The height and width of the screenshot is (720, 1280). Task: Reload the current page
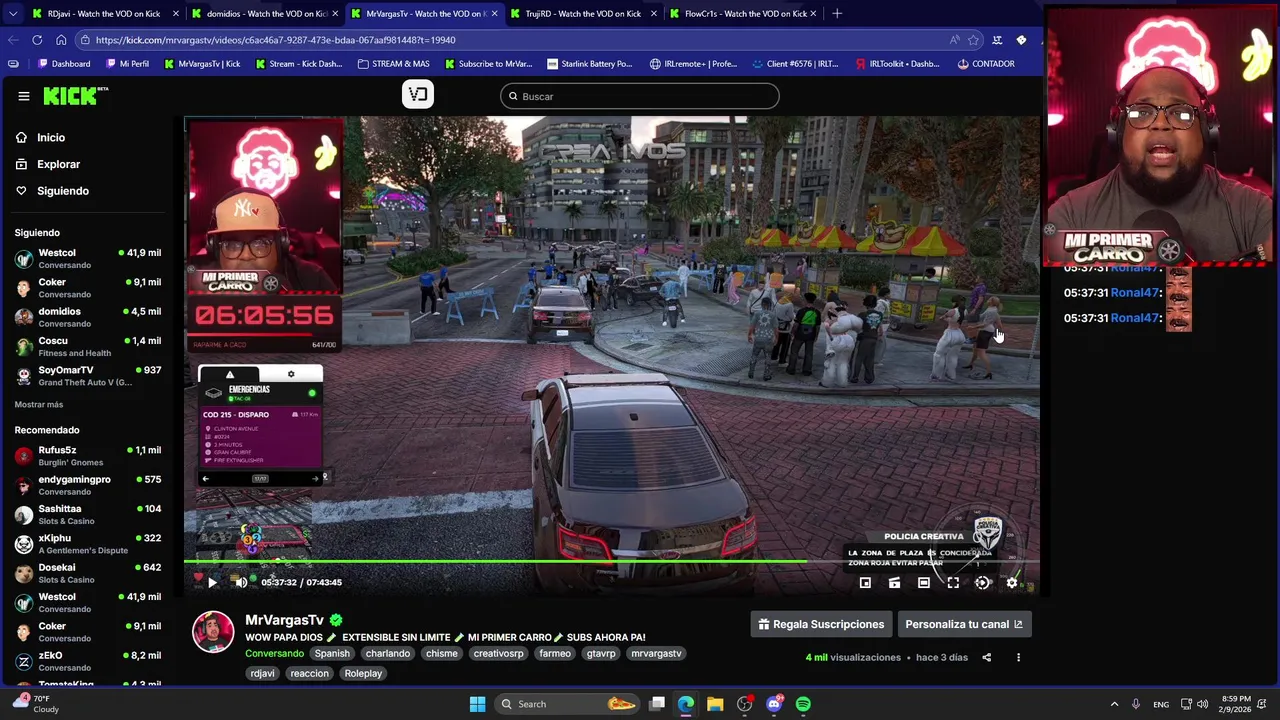pyautogui.click(x=37, y=40)
